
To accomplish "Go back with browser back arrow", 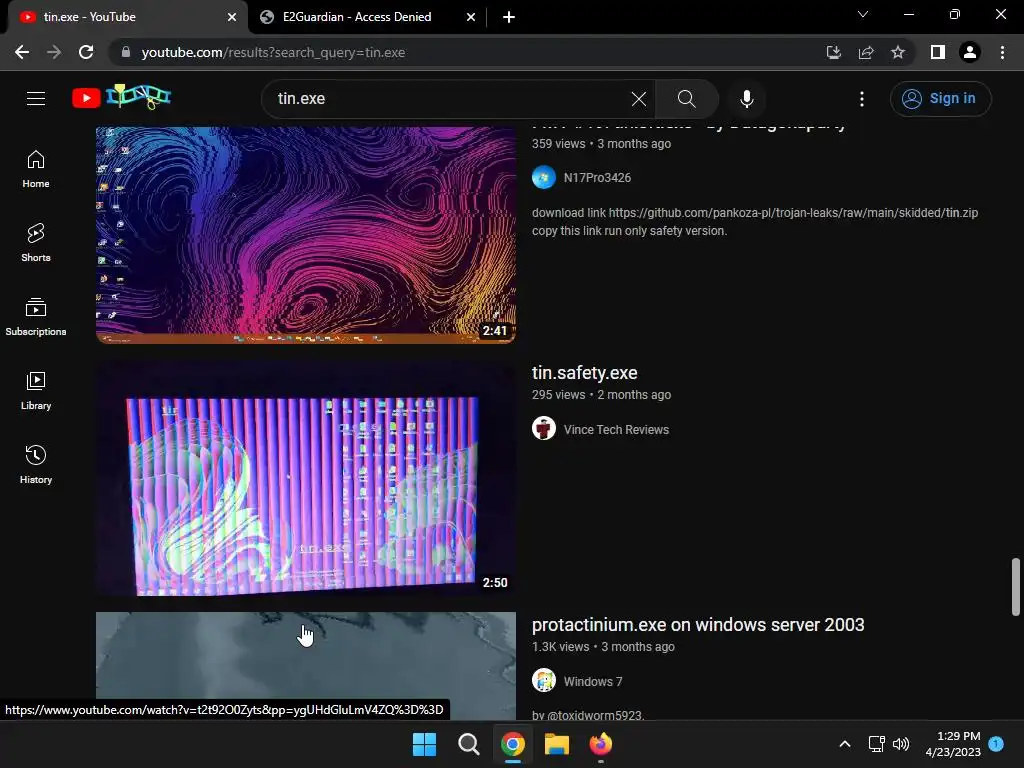I will 22,52.
